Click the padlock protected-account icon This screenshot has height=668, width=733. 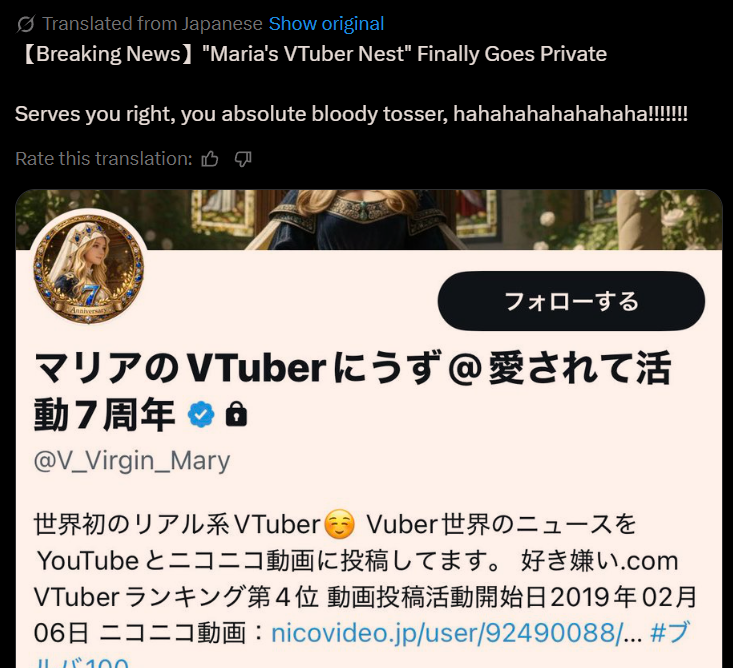tap(236, 414)
